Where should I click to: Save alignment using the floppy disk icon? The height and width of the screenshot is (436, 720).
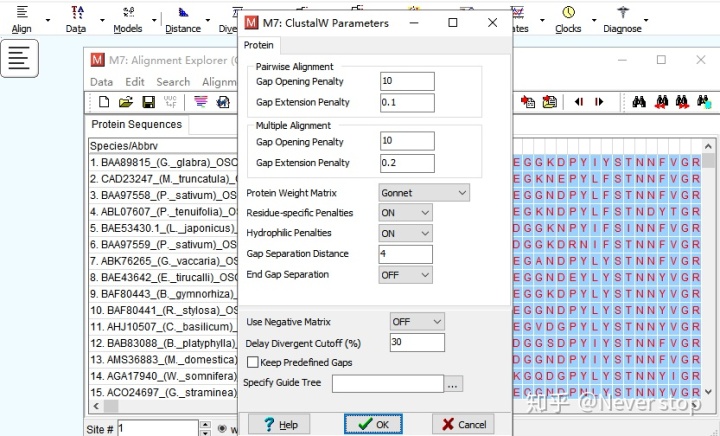[149, 102]
